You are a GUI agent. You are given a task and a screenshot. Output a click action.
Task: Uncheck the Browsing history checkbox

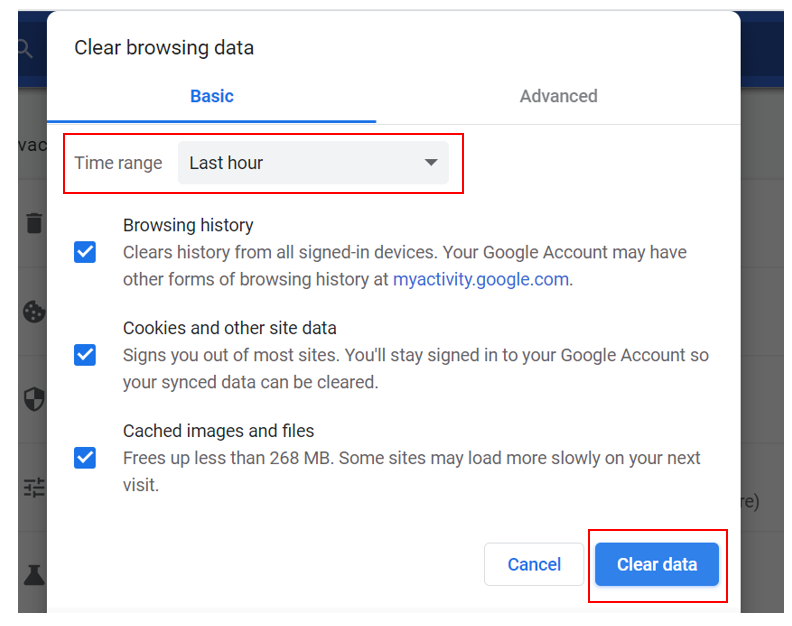click(x=85, y=252)
